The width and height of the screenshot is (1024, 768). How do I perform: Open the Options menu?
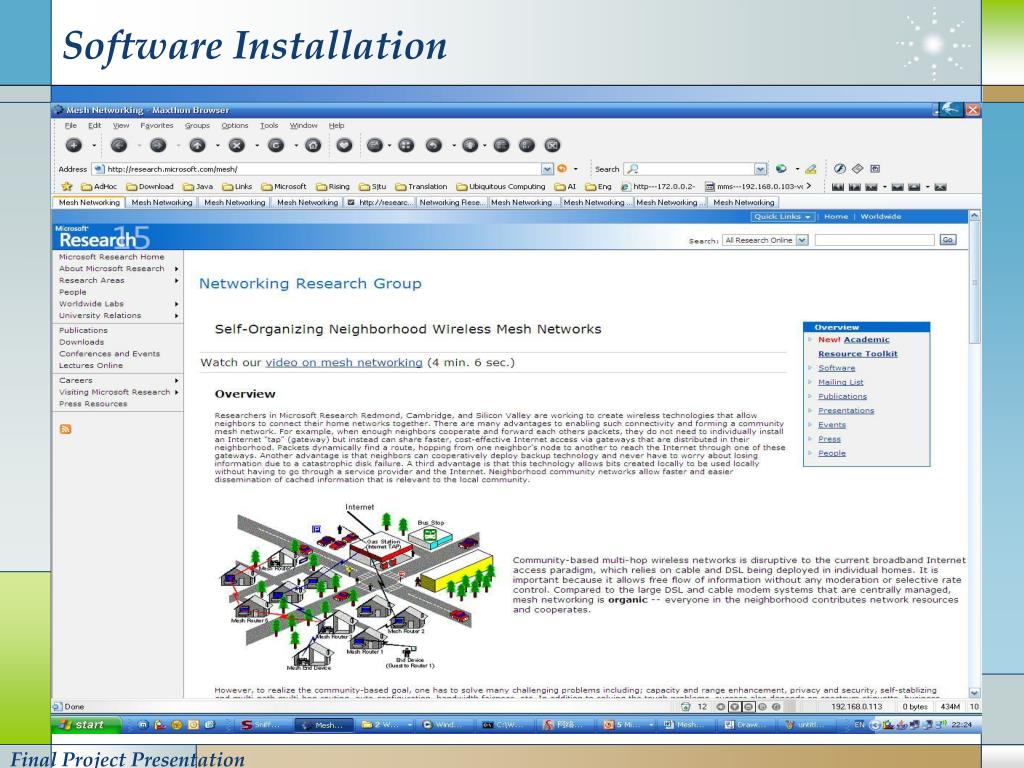(234, 125)
